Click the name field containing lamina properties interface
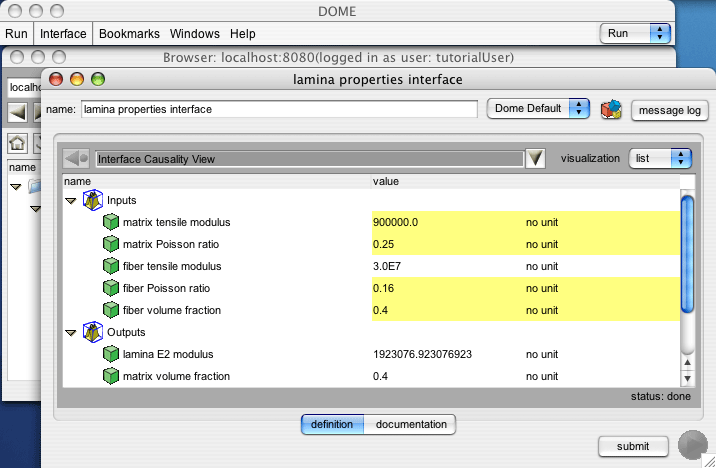716x468 pixels. [x=279, y=109]
